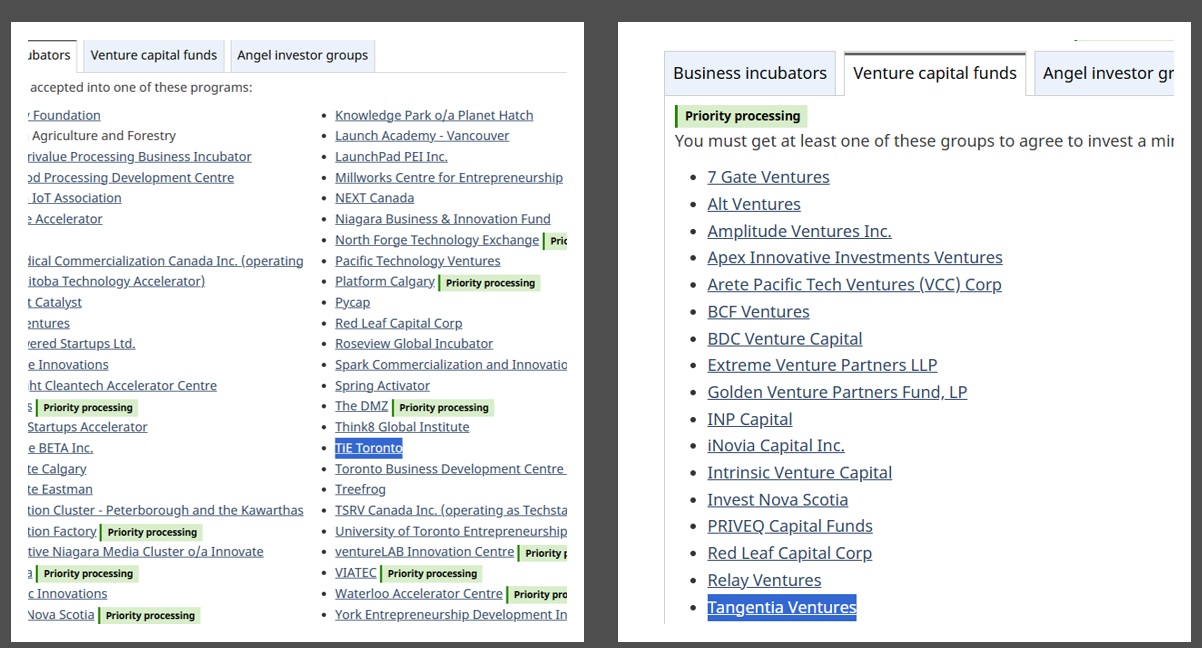The height and width of the screenshot is (648, 1202).
Task: Switch to the Business incubators tab
Action: 749,73
